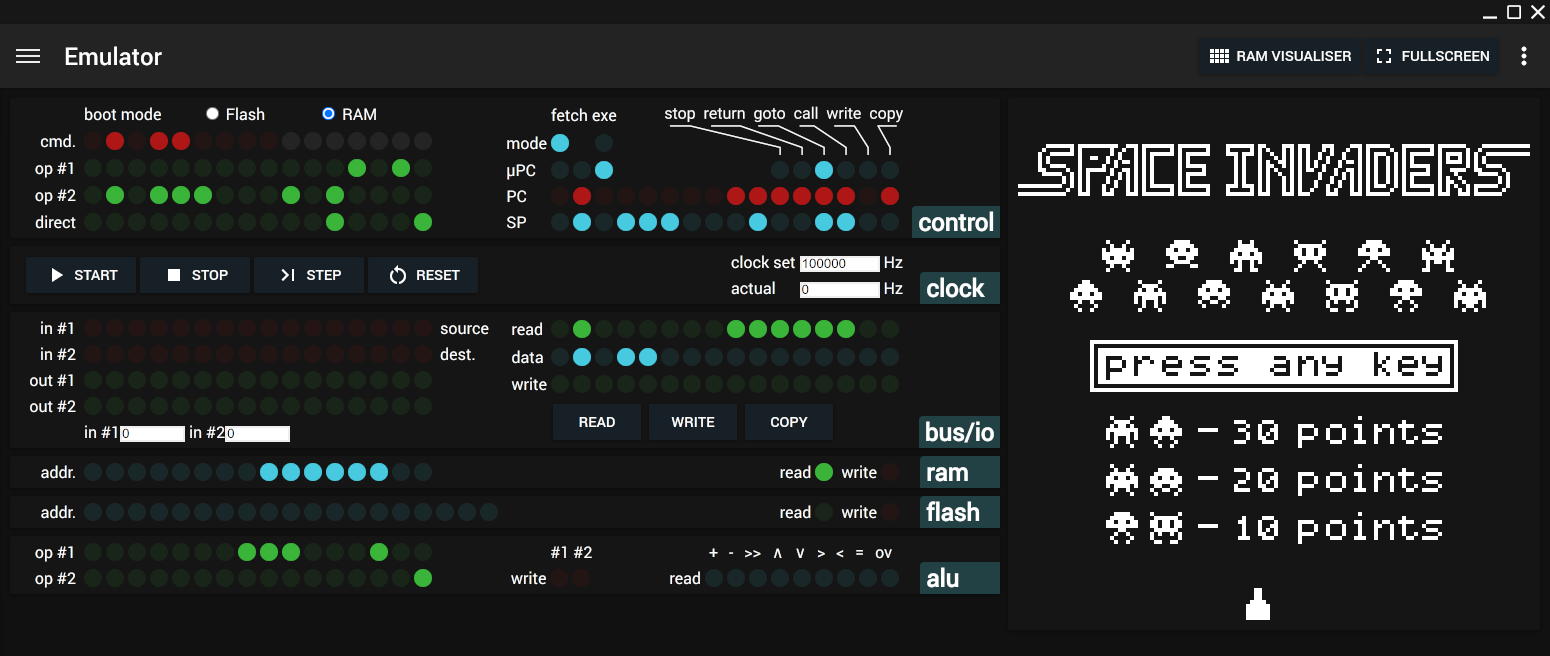Image resolution: width=1550 pixels, height=656 pixels.
Task: Click the player ship sprite
Action: (x=1258, y=603)
